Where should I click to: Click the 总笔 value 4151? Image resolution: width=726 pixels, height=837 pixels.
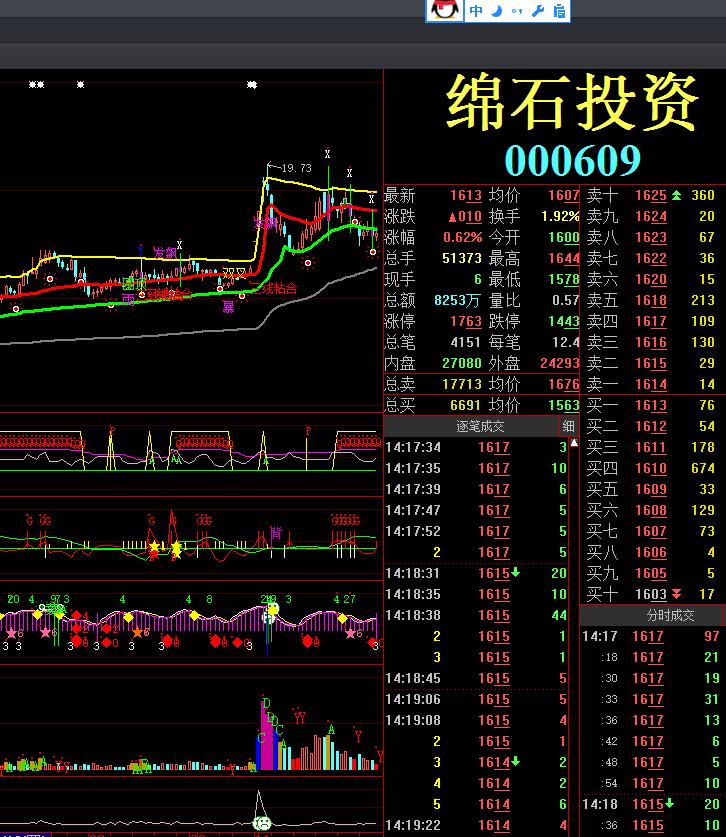coord(465,342)
